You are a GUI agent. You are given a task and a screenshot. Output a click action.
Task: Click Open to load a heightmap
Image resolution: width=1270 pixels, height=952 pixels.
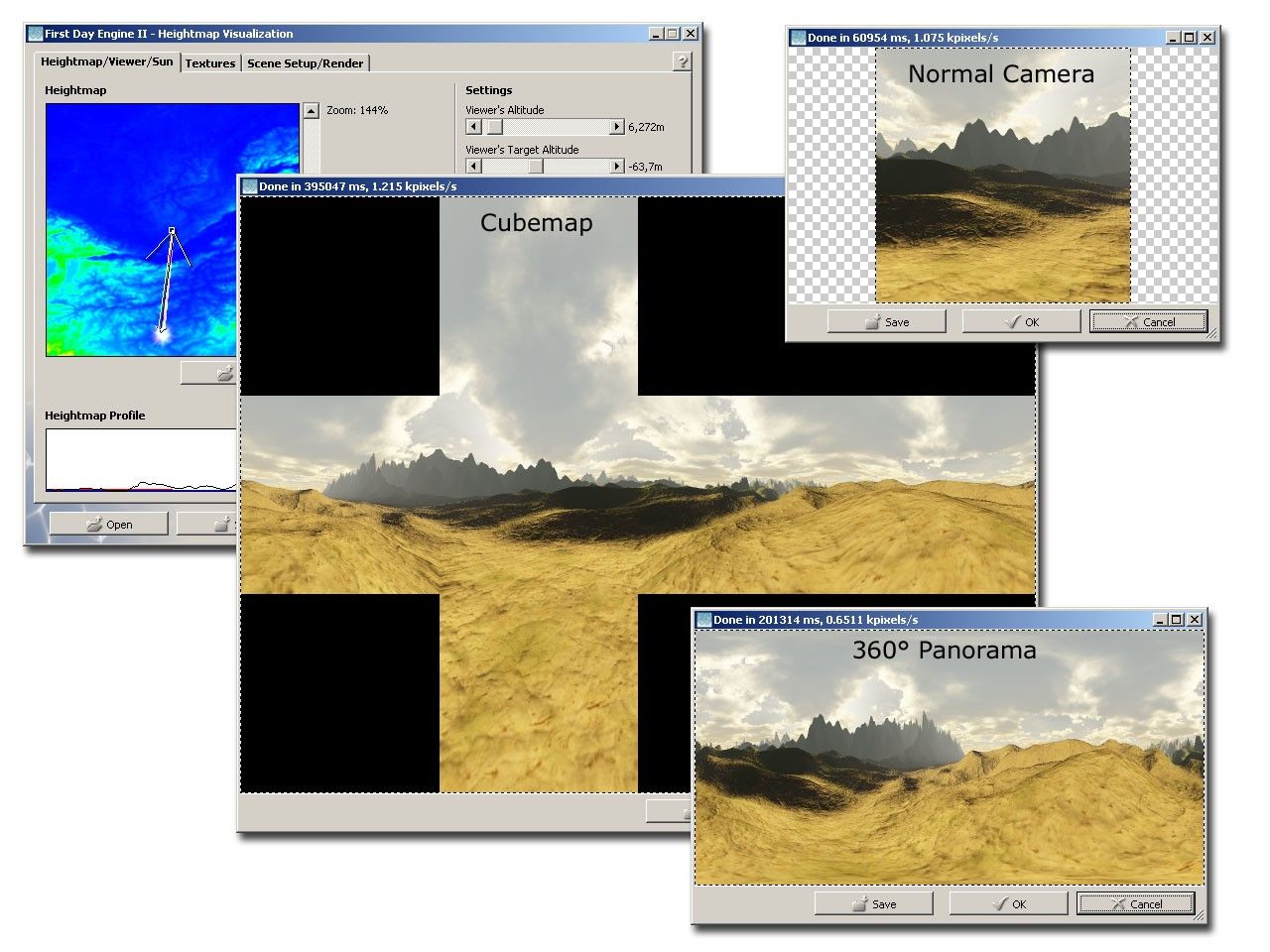pos(108,524)
